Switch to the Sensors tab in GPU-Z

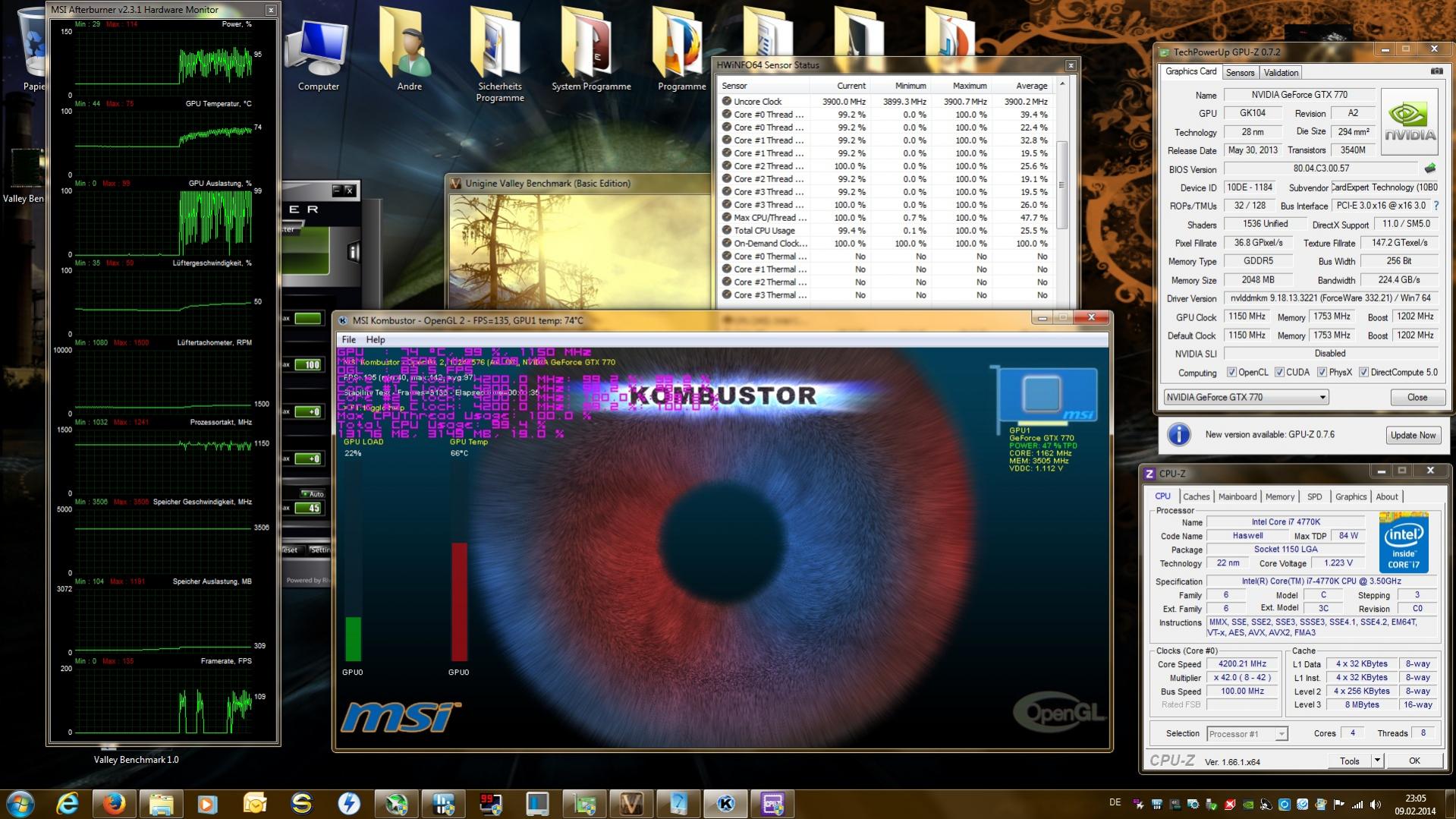(1240, 73)
